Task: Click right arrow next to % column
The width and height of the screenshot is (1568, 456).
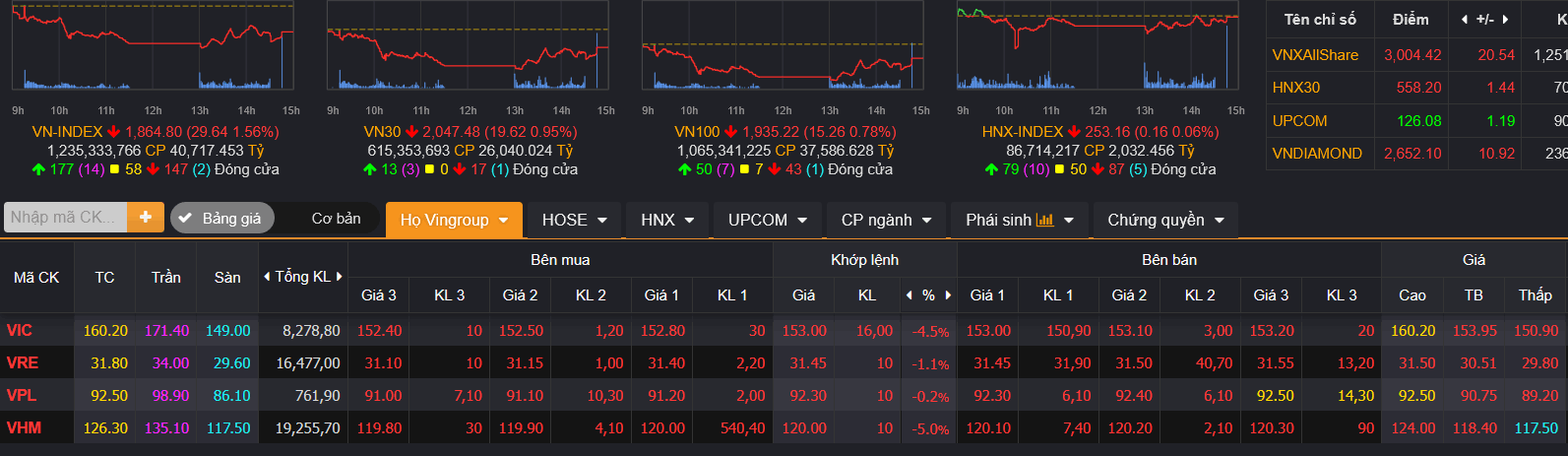Action: pyautogui.click(x=948, y=294)
